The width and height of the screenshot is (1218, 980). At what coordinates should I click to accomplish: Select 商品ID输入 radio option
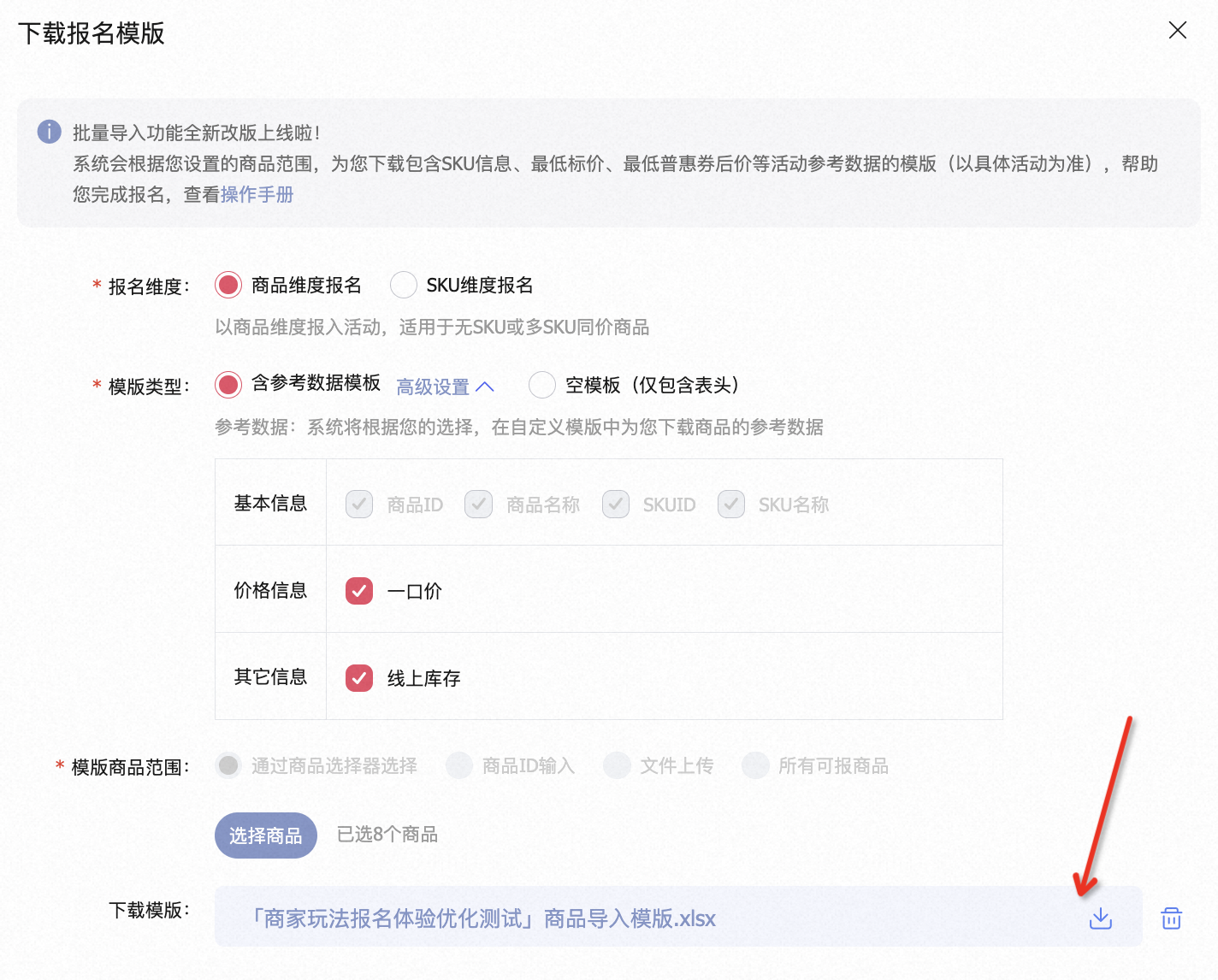click(x=459, y=765)
